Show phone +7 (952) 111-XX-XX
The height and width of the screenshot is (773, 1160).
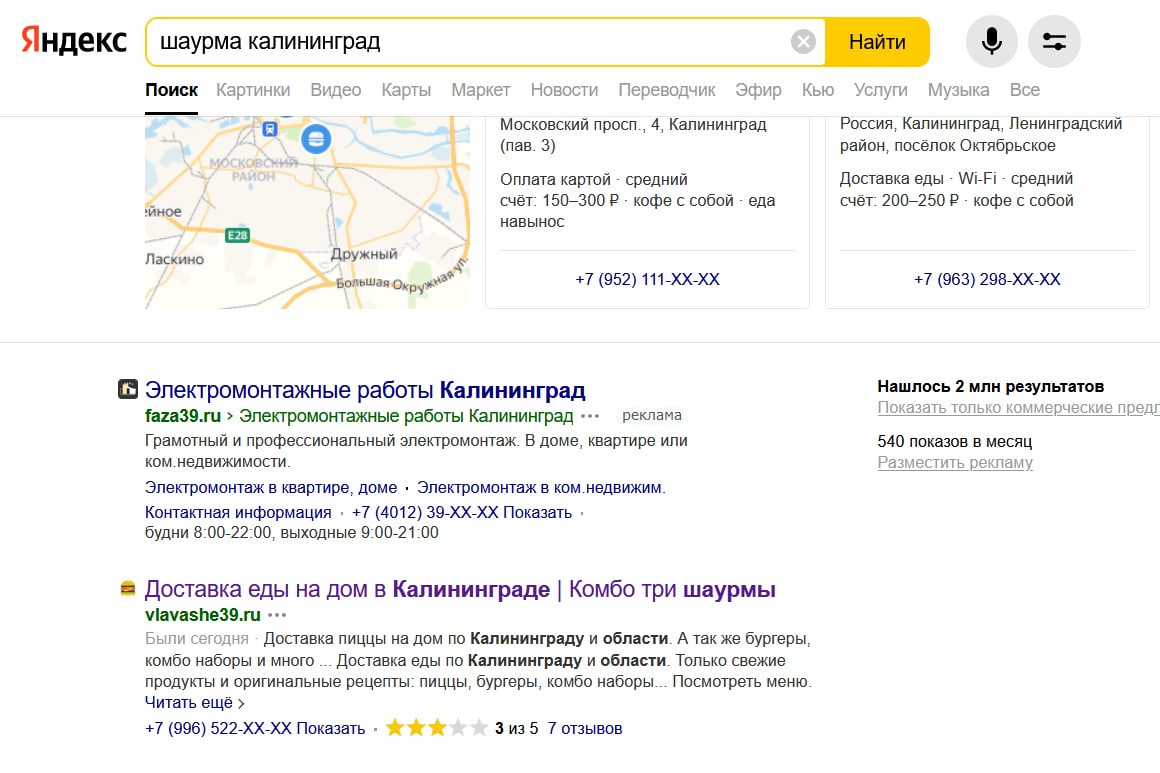[647, 280]
